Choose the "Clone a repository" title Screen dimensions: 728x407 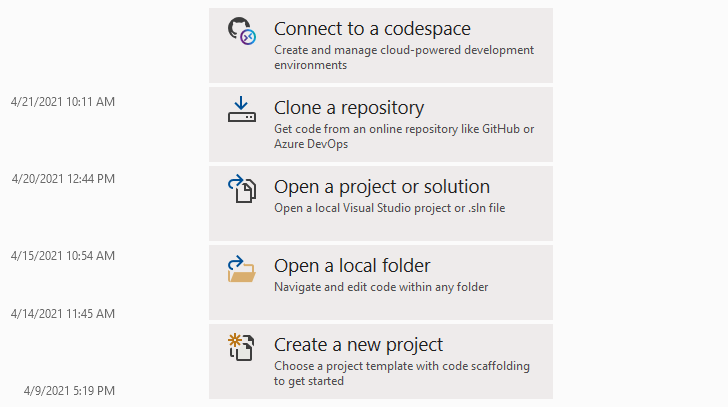[349, 108]
